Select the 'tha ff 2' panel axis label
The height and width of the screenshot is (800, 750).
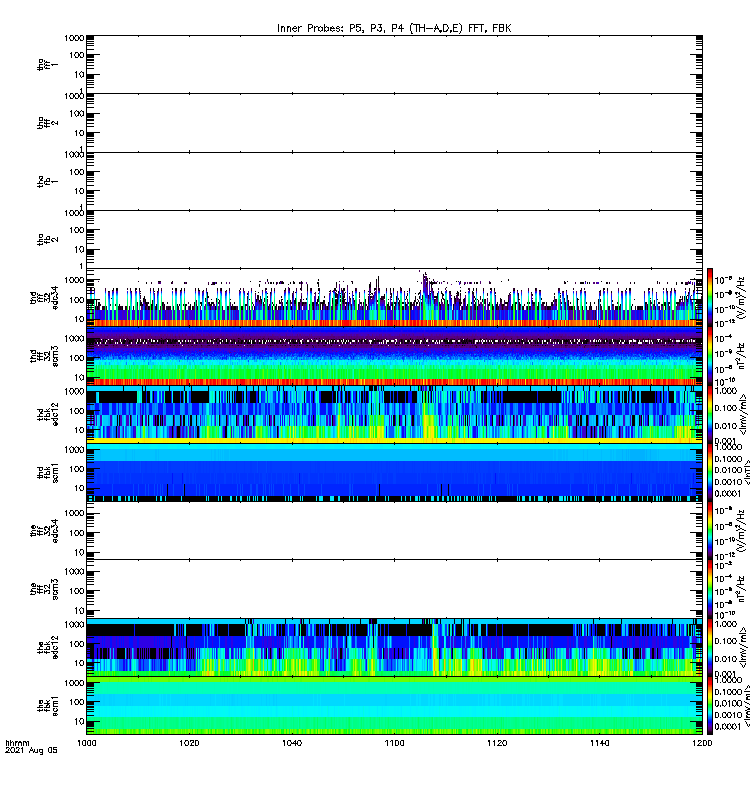click(47, 122)
